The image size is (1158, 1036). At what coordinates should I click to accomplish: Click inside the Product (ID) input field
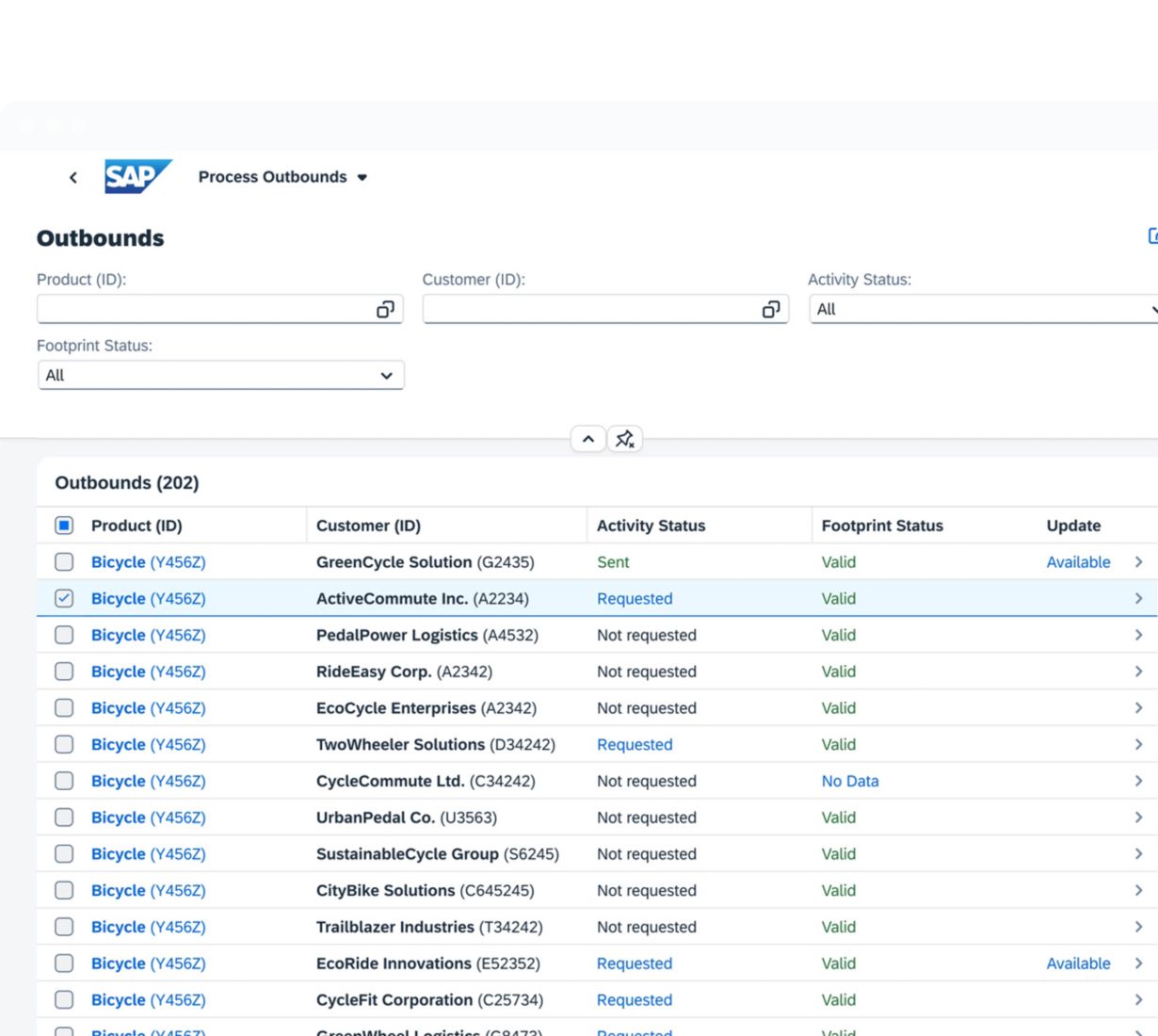[202, 310]
